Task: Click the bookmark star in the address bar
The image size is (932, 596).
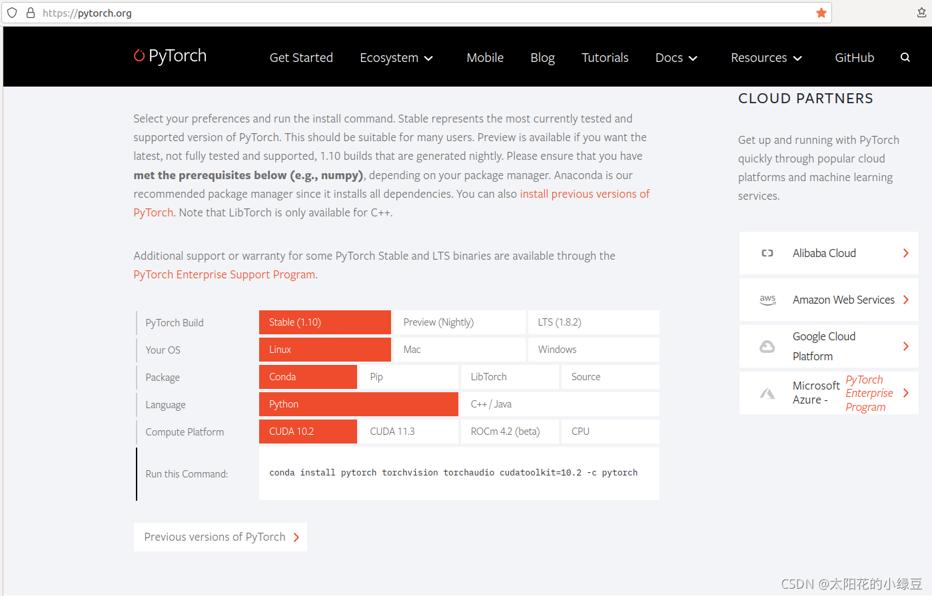Action: [821, 12]
